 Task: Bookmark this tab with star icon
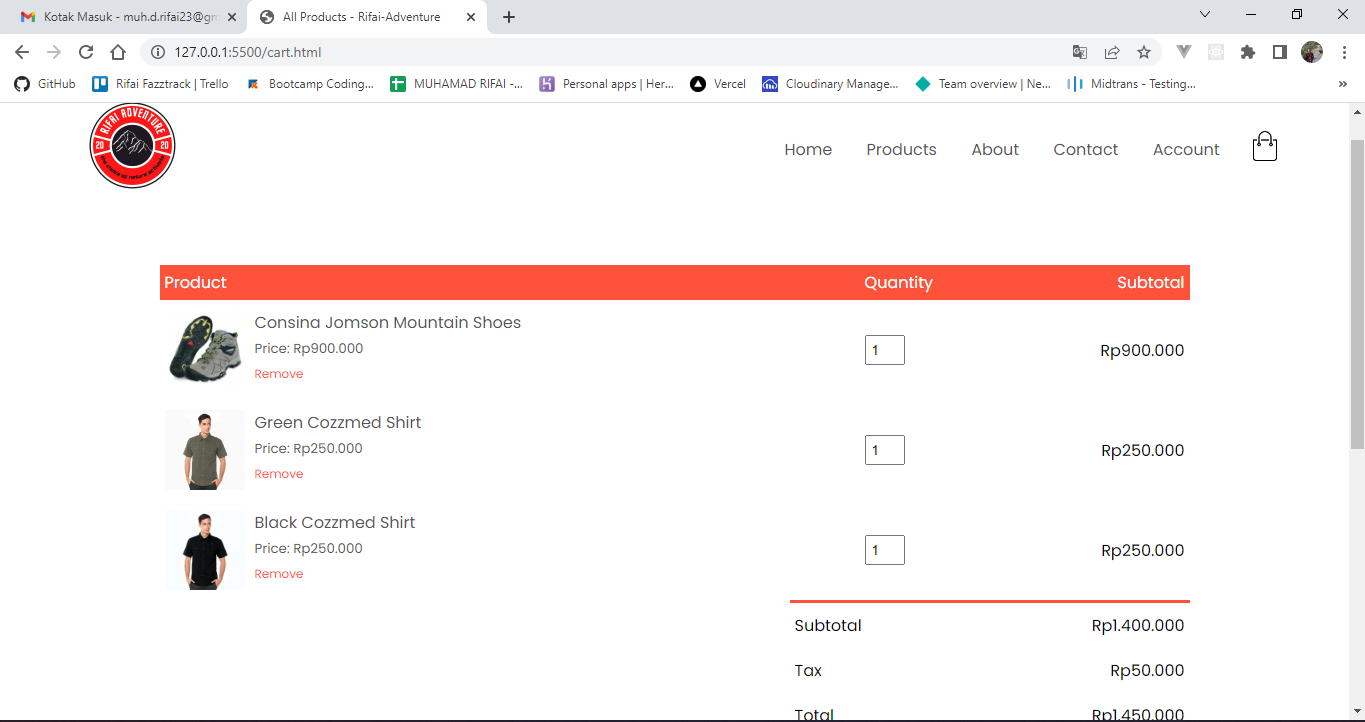point(1144,52)
